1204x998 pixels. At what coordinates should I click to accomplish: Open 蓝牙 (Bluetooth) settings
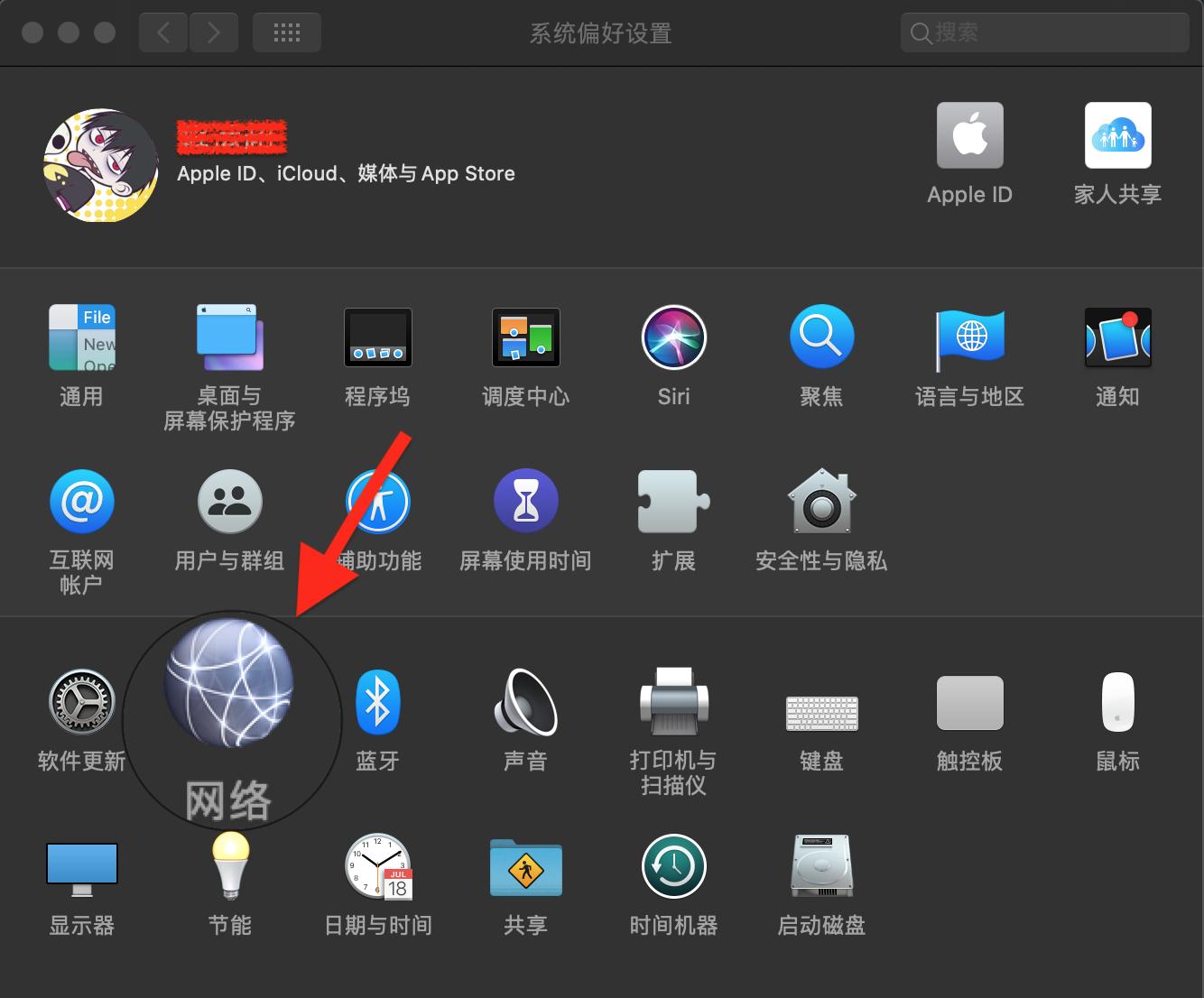(x=377, y=704)
